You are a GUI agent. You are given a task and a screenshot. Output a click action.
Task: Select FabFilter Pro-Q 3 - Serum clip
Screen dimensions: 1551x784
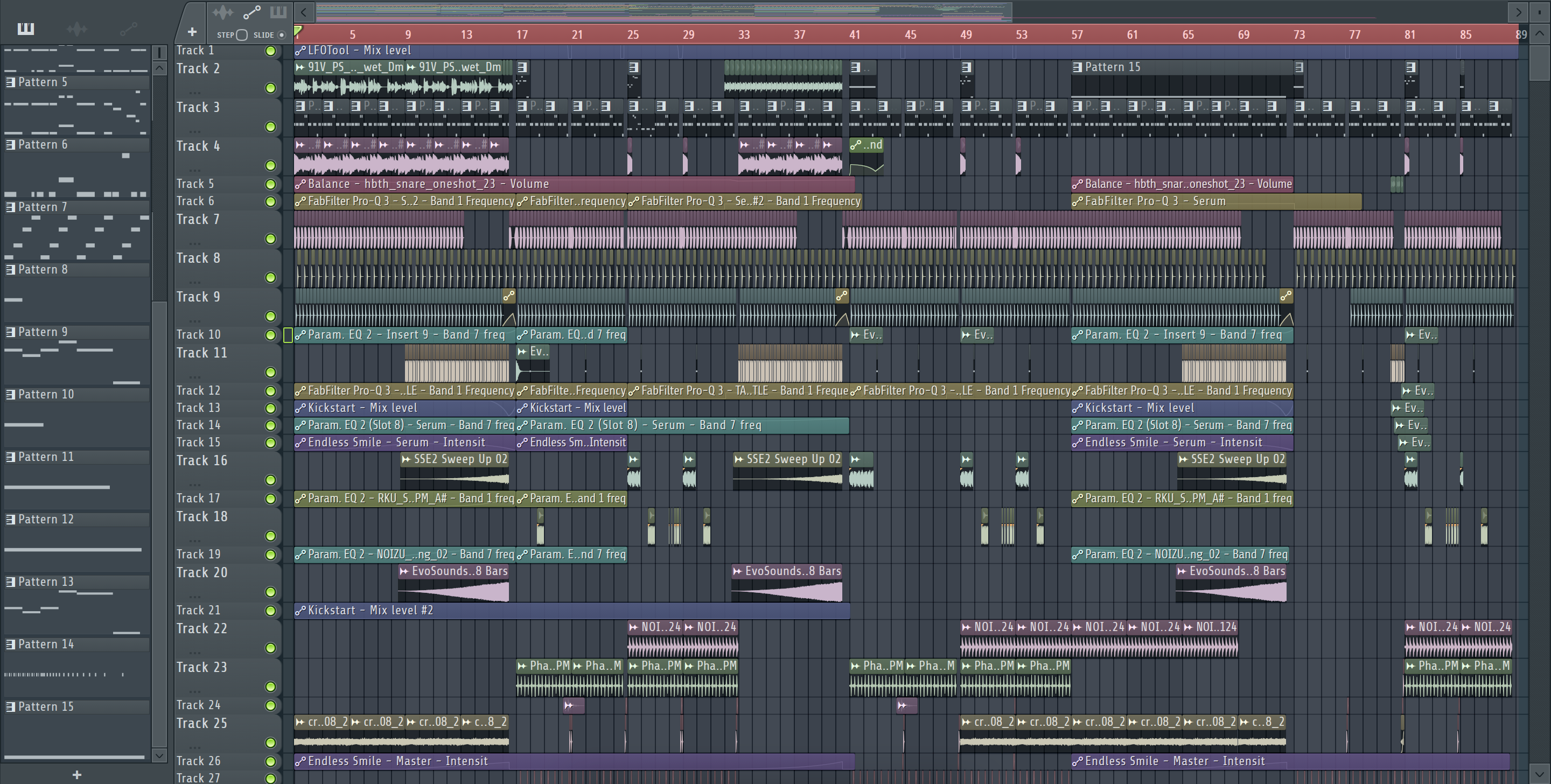click(x=1216, y=202)
